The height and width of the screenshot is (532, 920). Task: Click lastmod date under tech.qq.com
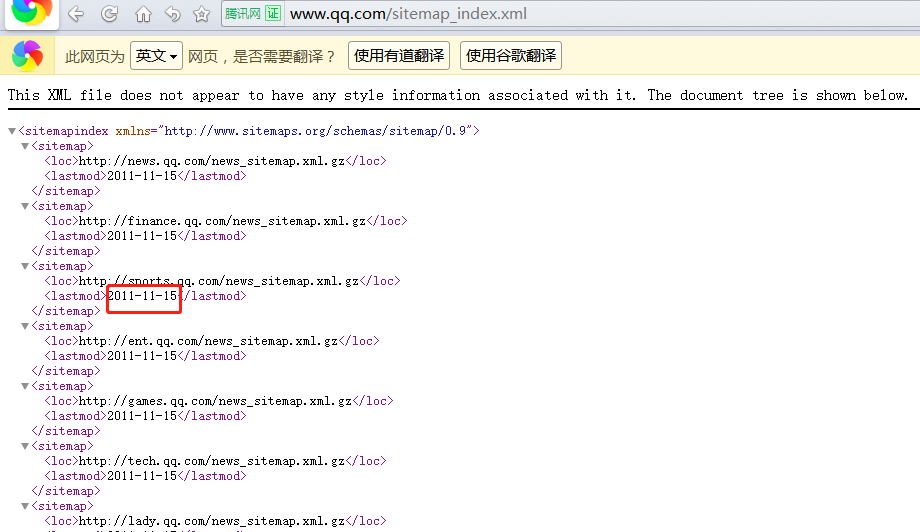pos(143,476)
